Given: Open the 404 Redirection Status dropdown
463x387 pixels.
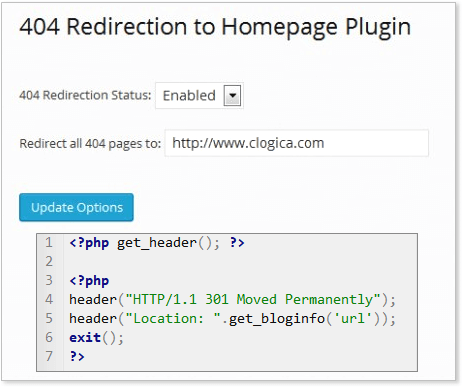Looking at the screenshot, I should (199, 96).
